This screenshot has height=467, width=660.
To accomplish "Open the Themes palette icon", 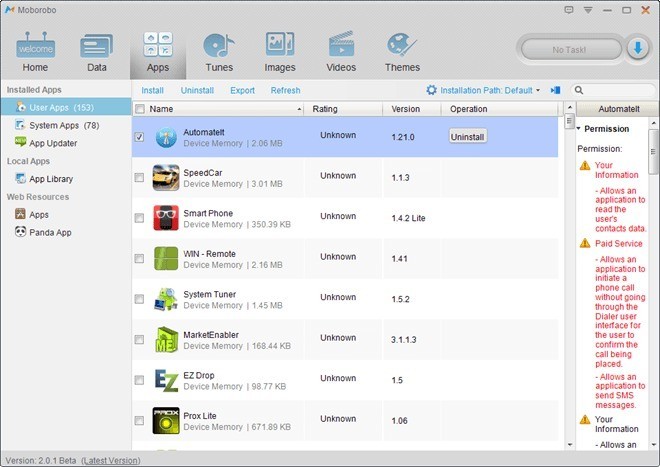I will point(402,47).
